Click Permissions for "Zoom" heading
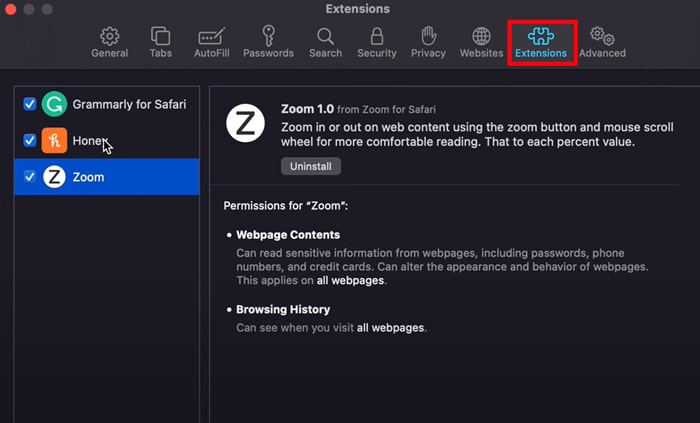 [x=286, y=206]
